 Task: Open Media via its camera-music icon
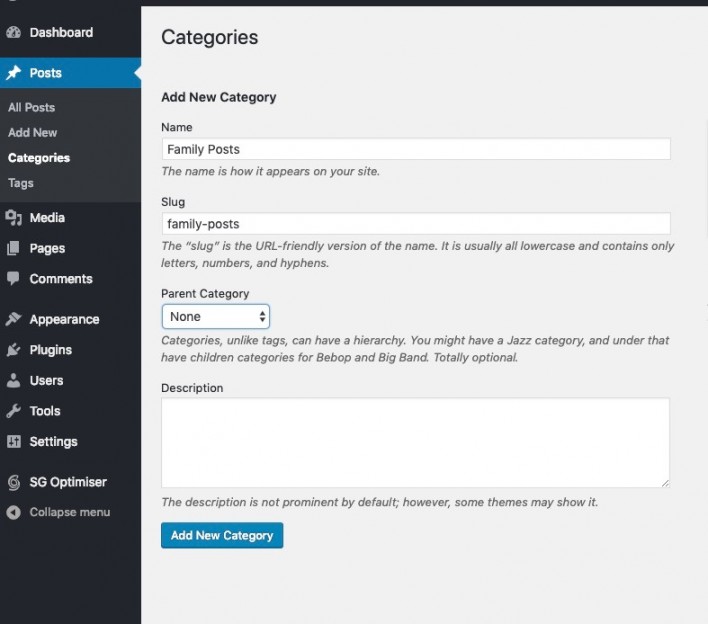[14, 218]
